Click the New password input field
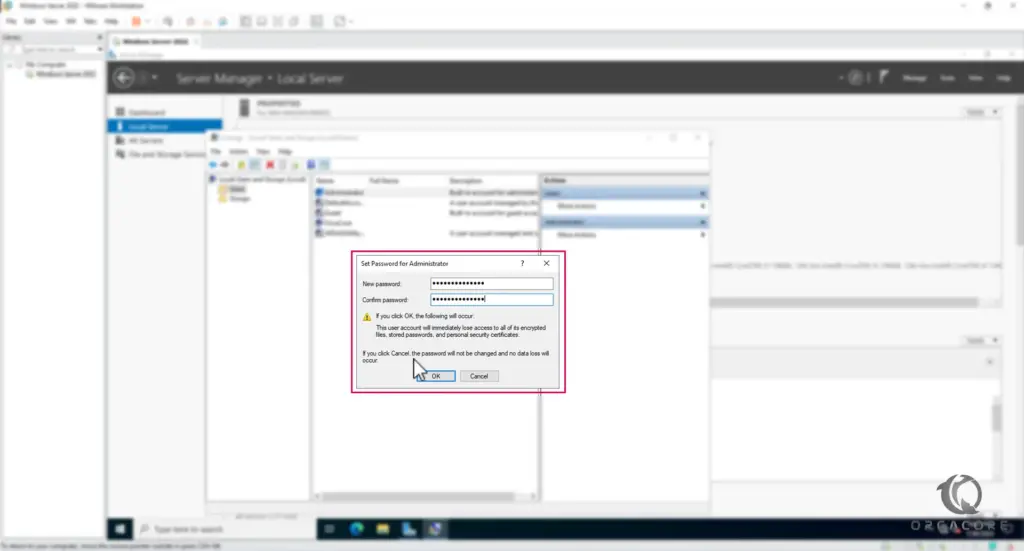 click(x=491, y=284)
